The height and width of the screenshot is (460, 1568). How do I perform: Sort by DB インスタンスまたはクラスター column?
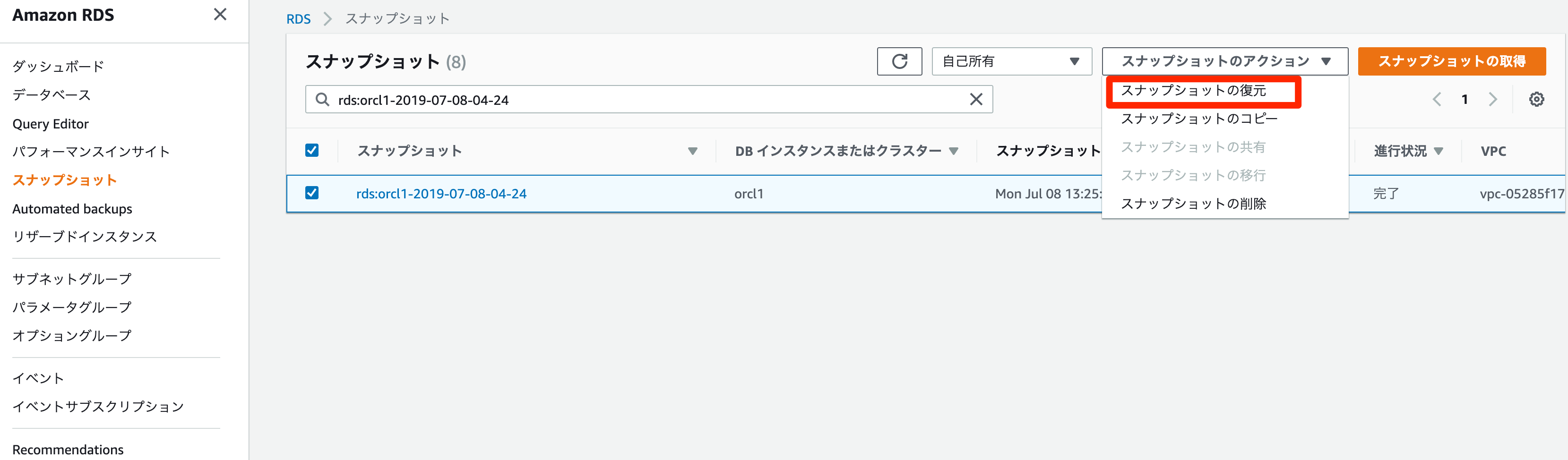click(x=953, y=151)
